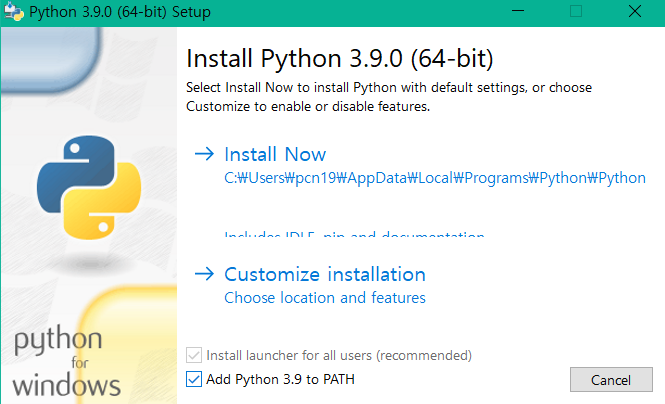The image size is (665, 404).
Task: Click the install path under Install Now
Action: point(435,178)
